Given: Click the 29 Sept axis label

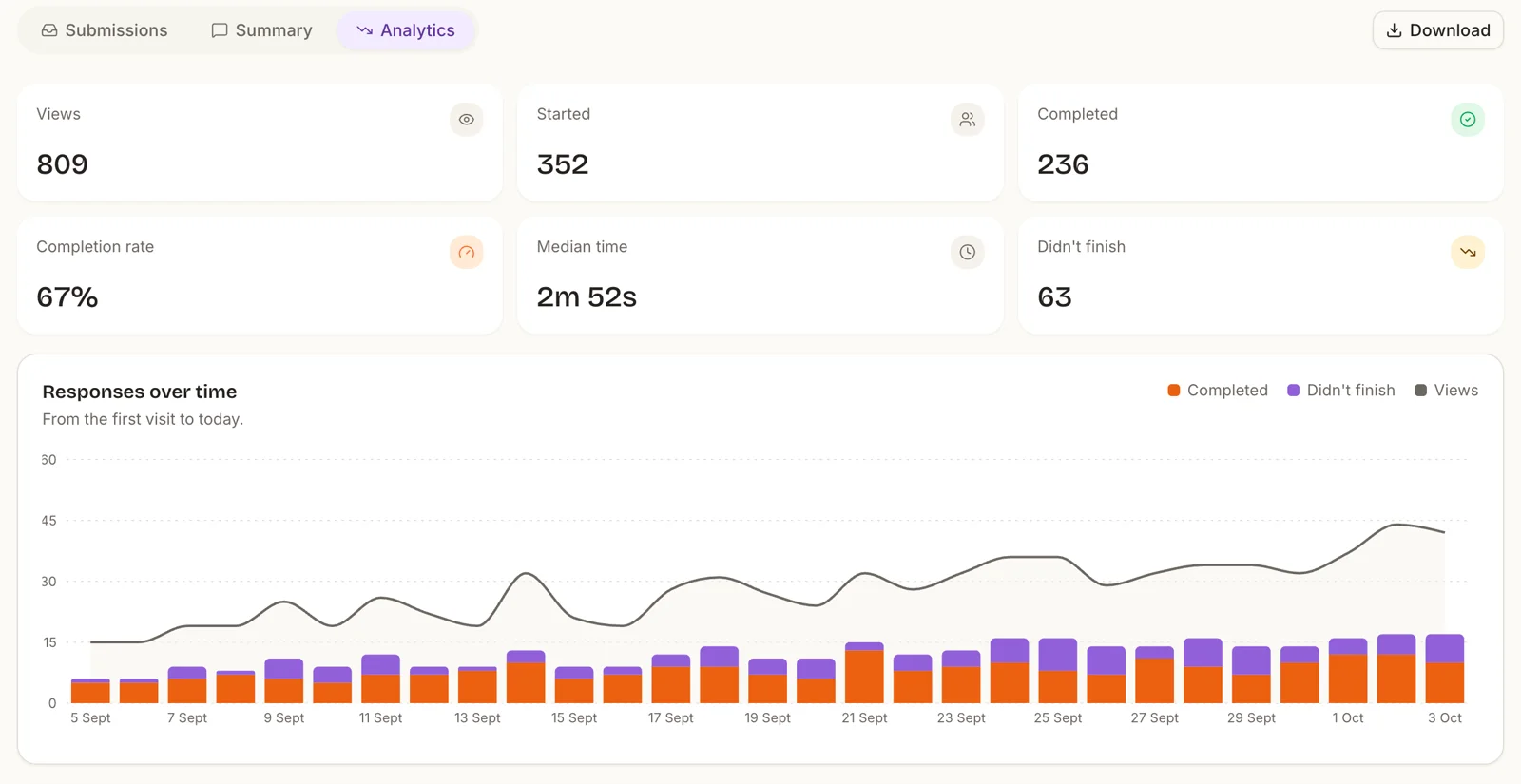Looking at the screenshot, I should [x=1251, y=718].
